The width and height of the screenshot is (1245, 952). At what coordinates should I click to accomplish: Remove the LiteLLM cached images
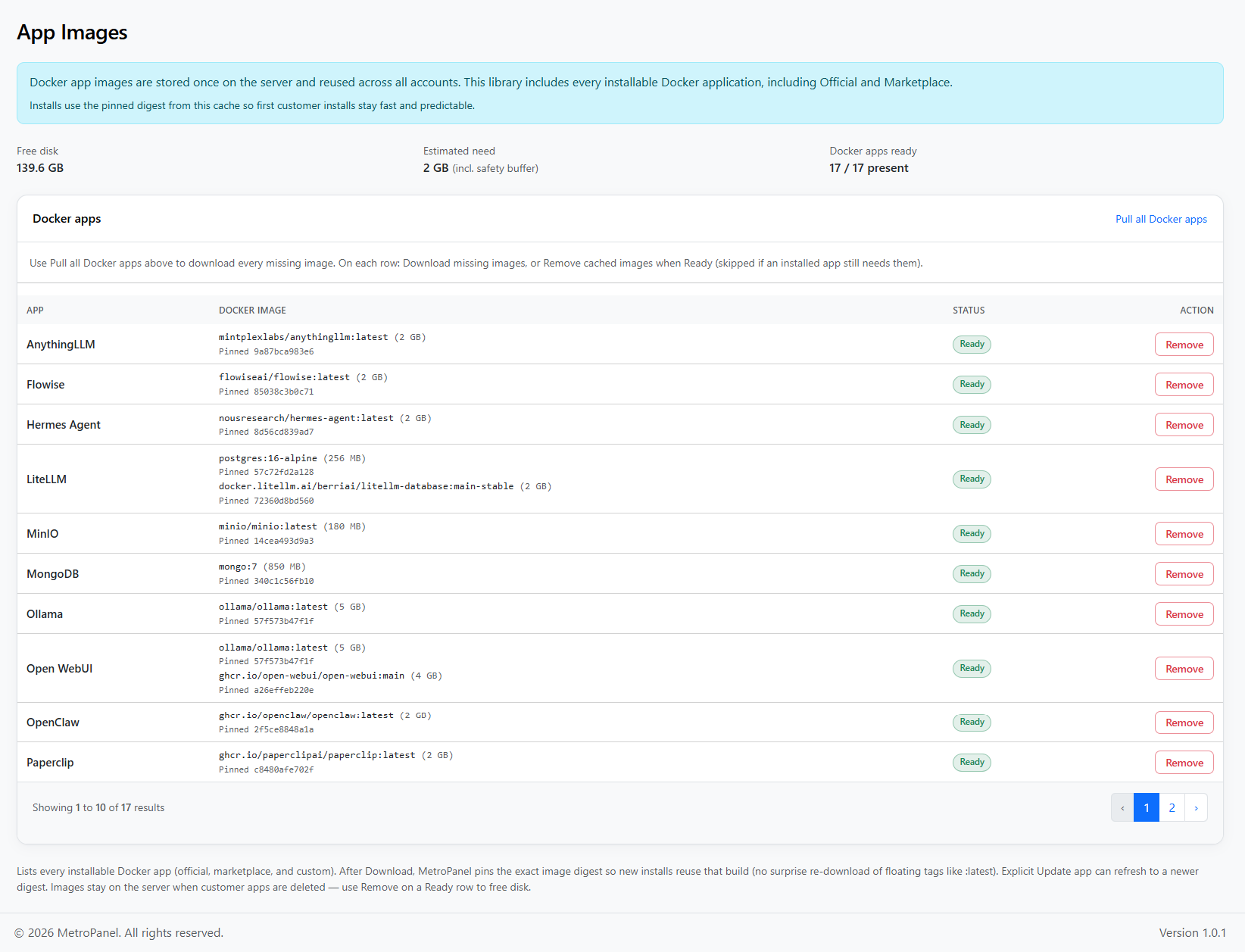click(1184, 479)
